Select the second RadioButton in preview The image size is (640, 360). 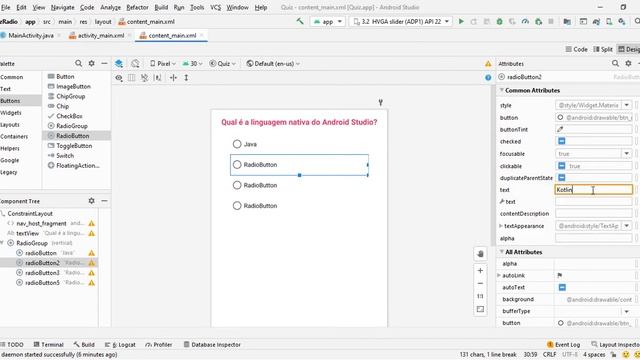pyautogui.click(x=299, y=164)
